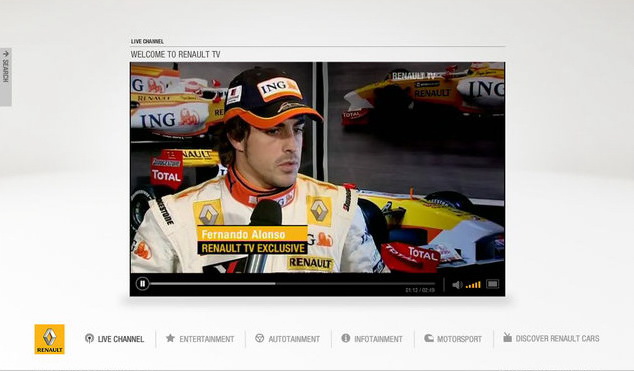
Task: Adjust the orange volume level bars
Action: pyautogui.click(x=473, y=285)
